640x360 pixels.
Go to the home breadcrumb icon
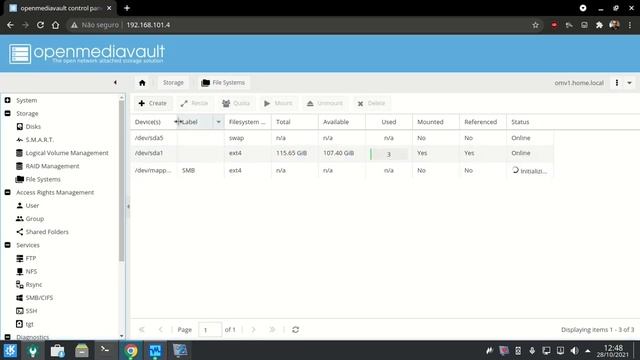[x=142, y=83]
